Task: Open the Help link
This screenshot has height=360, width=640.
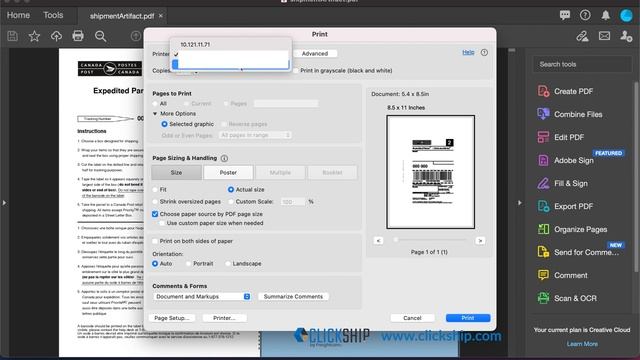Action: pyautogui.click(x=468, y=52)
